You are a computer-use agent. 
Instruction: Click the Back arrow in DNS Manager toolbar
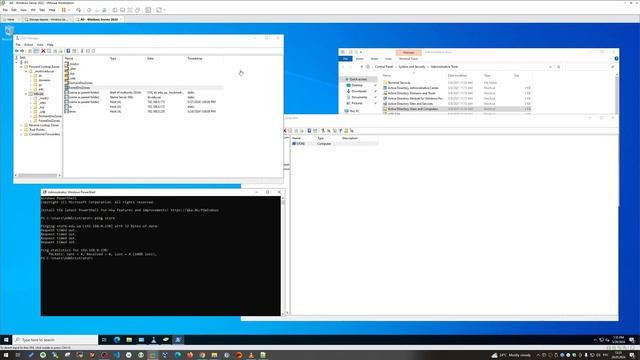(x=17, y=51)
